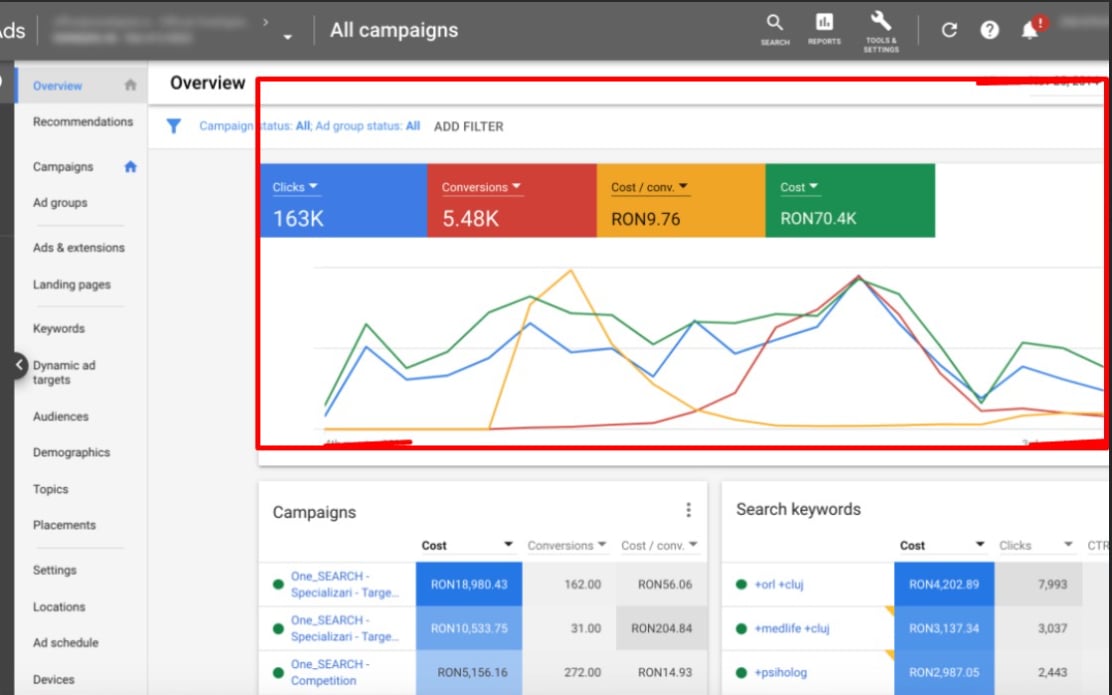Click the ADD FILTER button
The width and height of the screenshot is (1112, 695).
point(468,127)
